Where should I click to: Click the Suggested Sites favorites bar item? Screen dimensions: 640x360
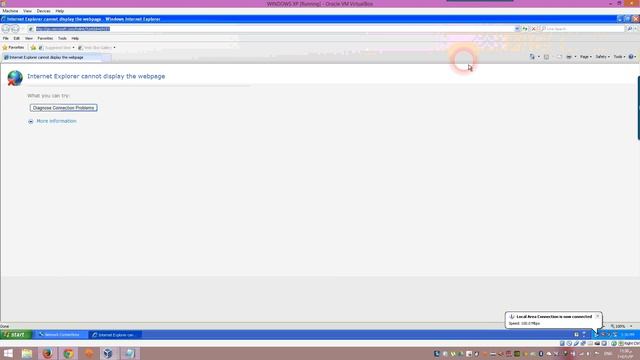pyautogui.click(x=55, y=48)
